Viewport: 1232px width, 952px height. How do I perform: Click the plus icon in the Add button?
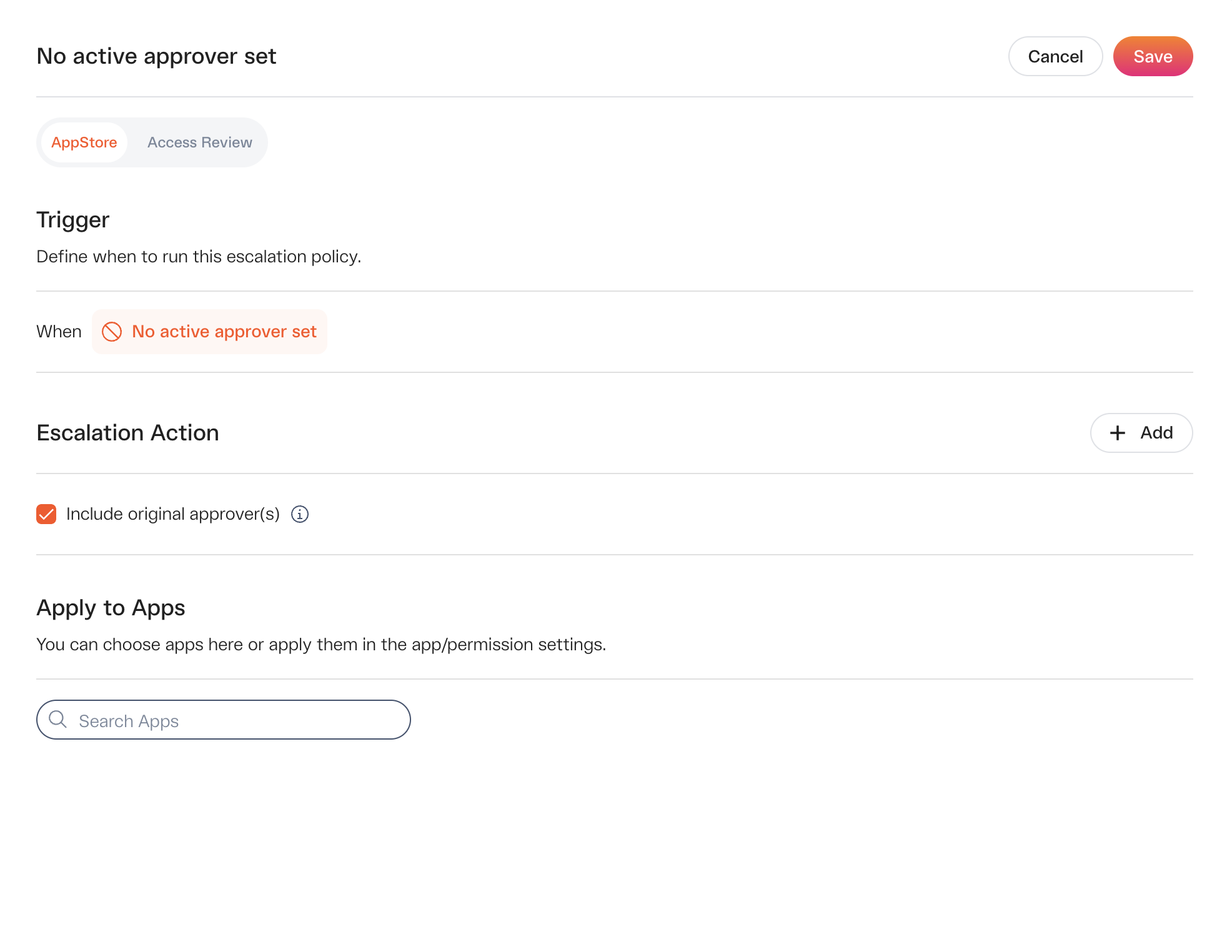pyautogui.click(x=1117, y=433)
